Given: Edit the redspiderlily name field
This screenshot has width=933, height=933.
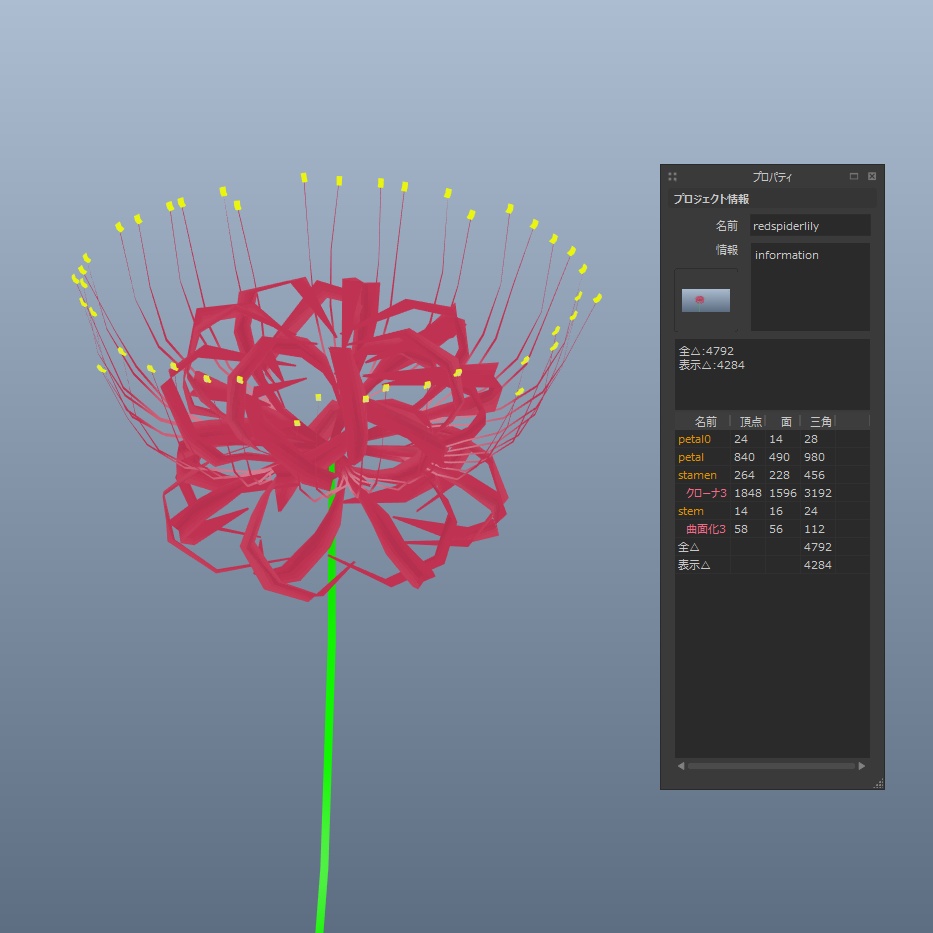Looking at the screenshot, I should coord(810,225).
